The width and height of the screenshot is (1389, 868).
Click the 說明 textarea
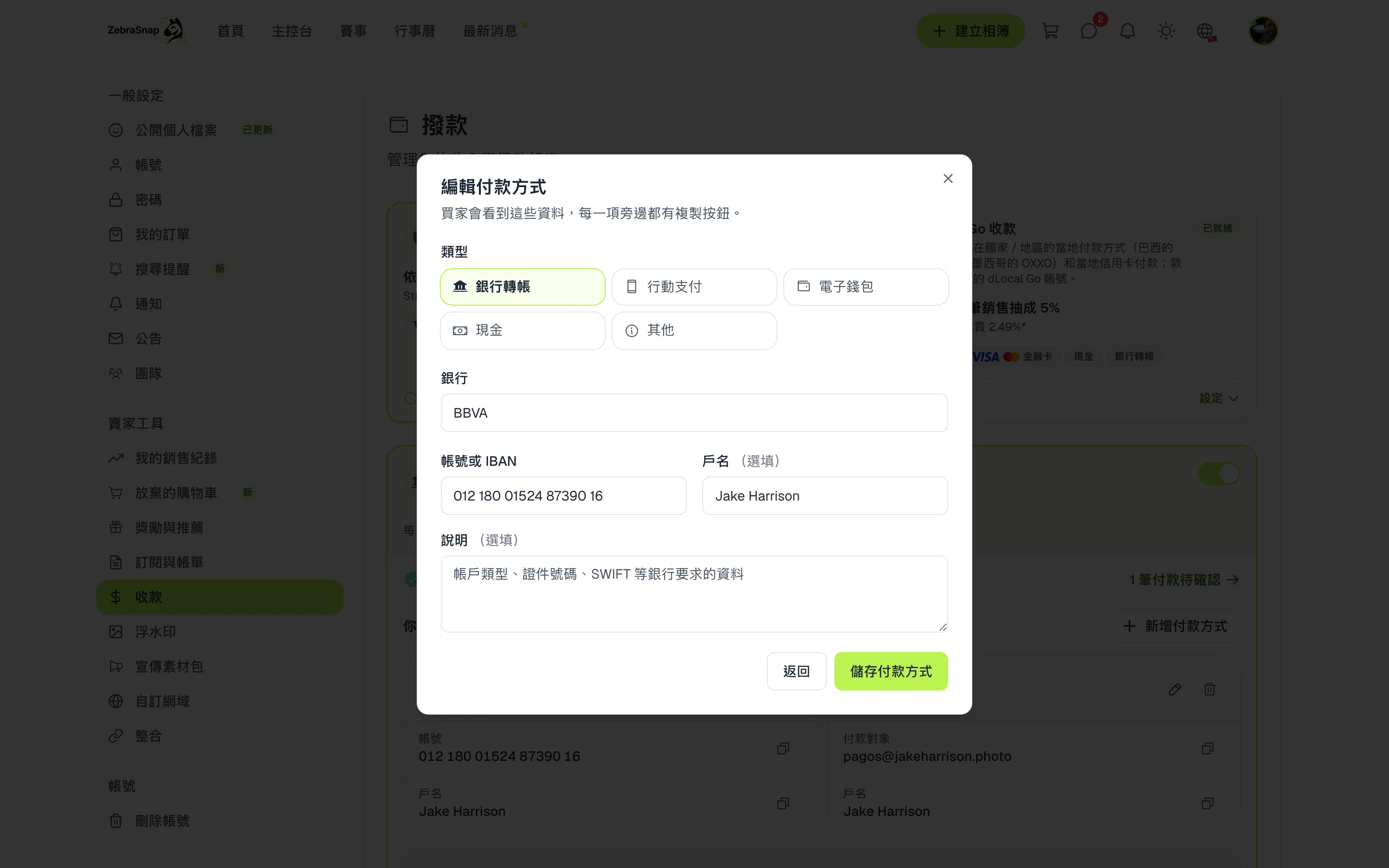point(694,594)
